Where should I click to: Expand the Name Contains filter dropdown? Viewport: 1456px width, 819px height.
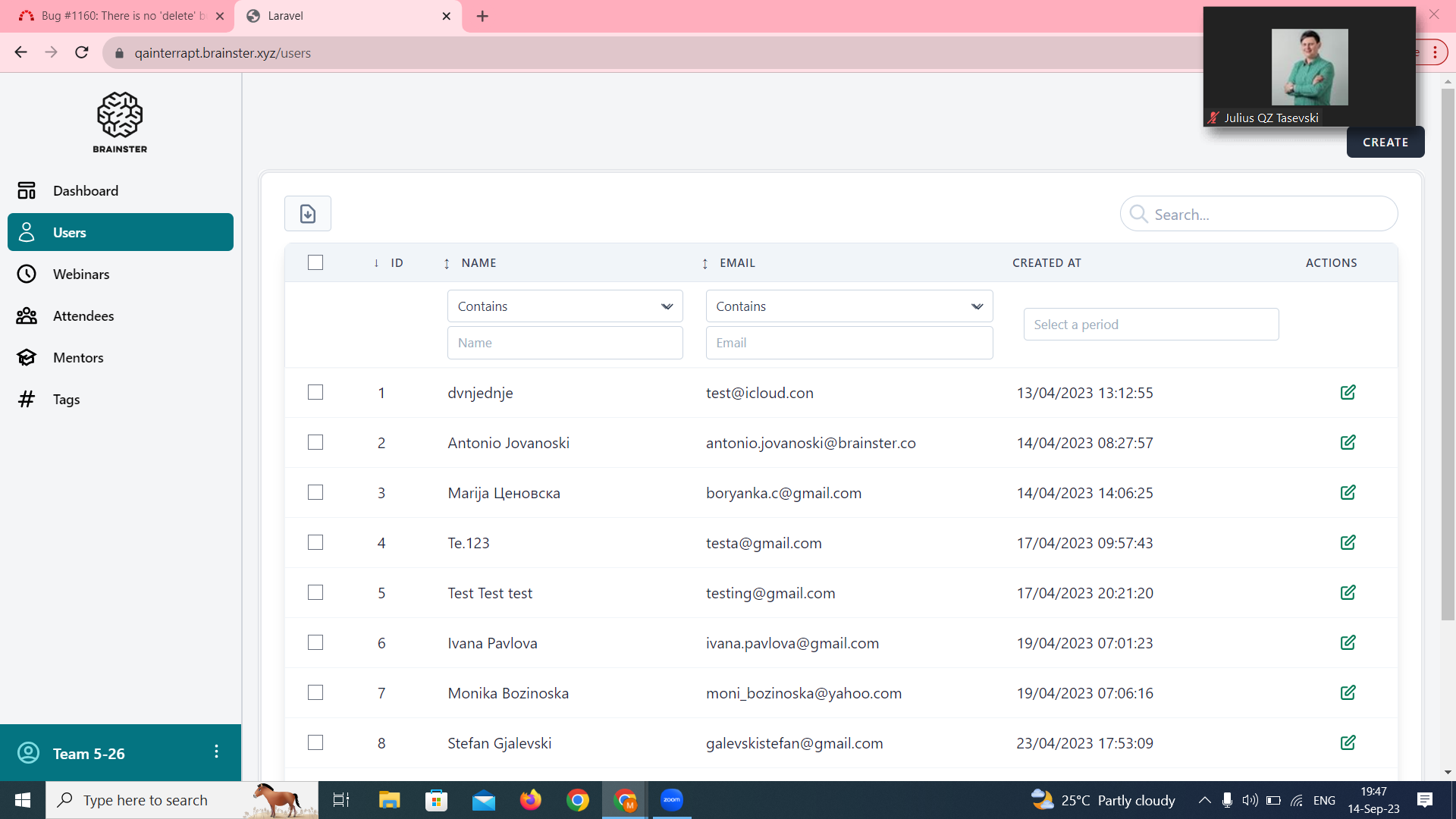coord(565,306)
